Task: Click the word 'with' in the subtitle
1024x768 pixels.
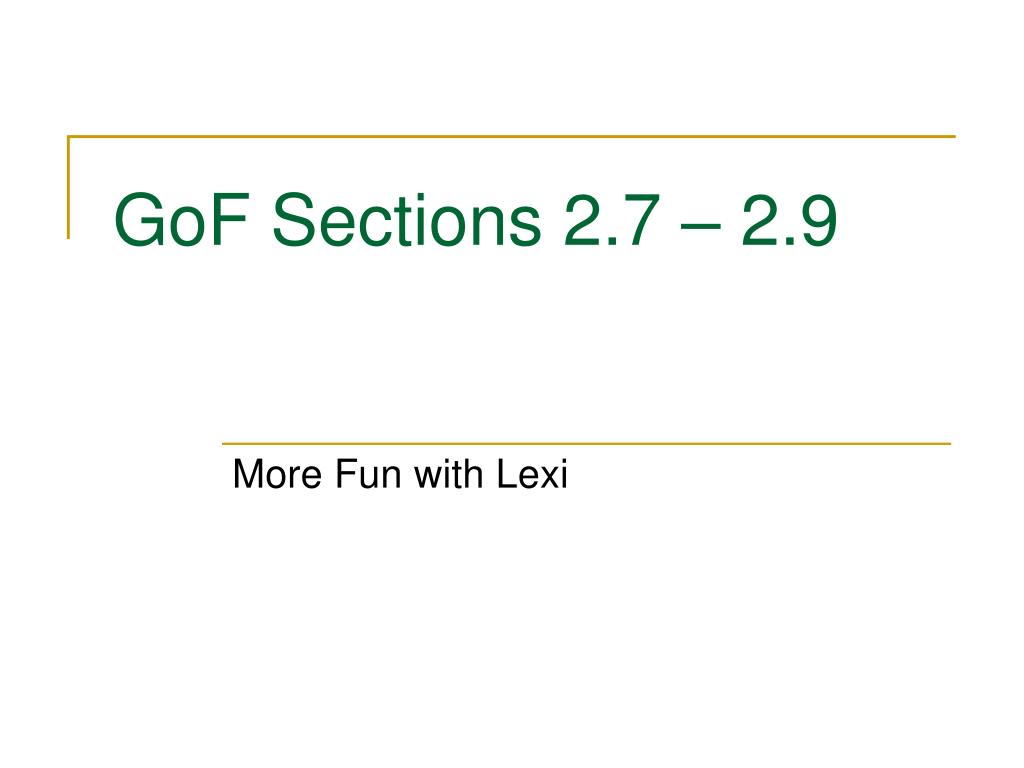Action: [449, 473]
